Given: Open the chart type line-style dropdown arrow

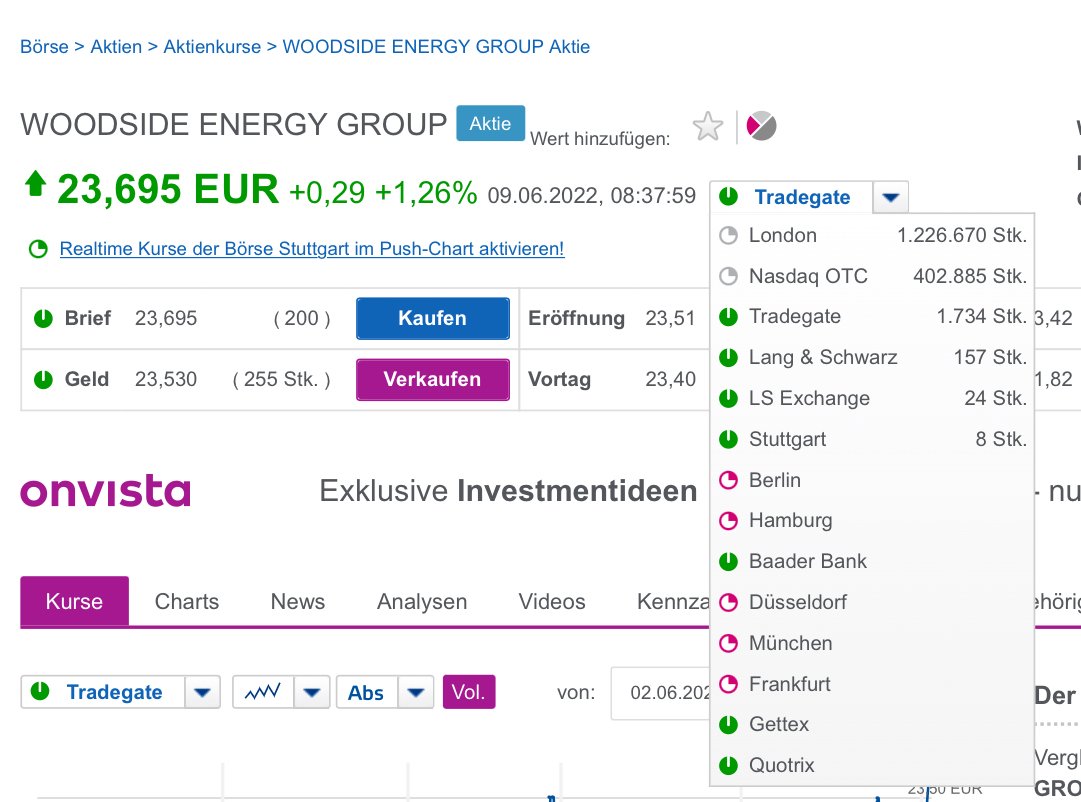Looking at the screenshot, I should pyautogui.click(x=312, y=692).
